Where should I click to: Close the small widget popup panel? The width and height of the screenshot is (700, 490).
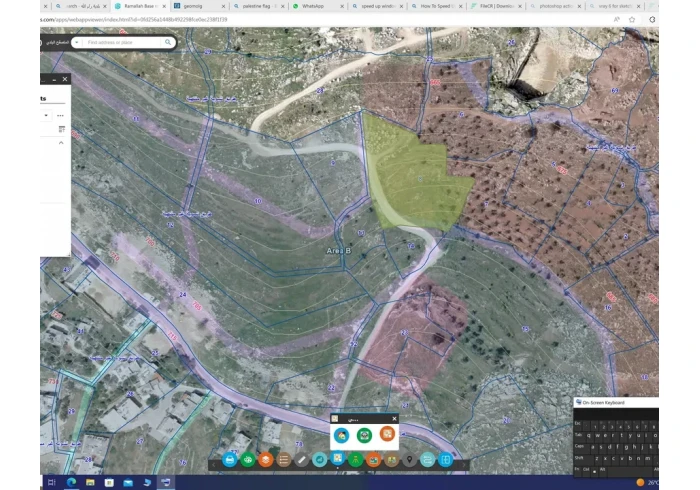[394, 418]
